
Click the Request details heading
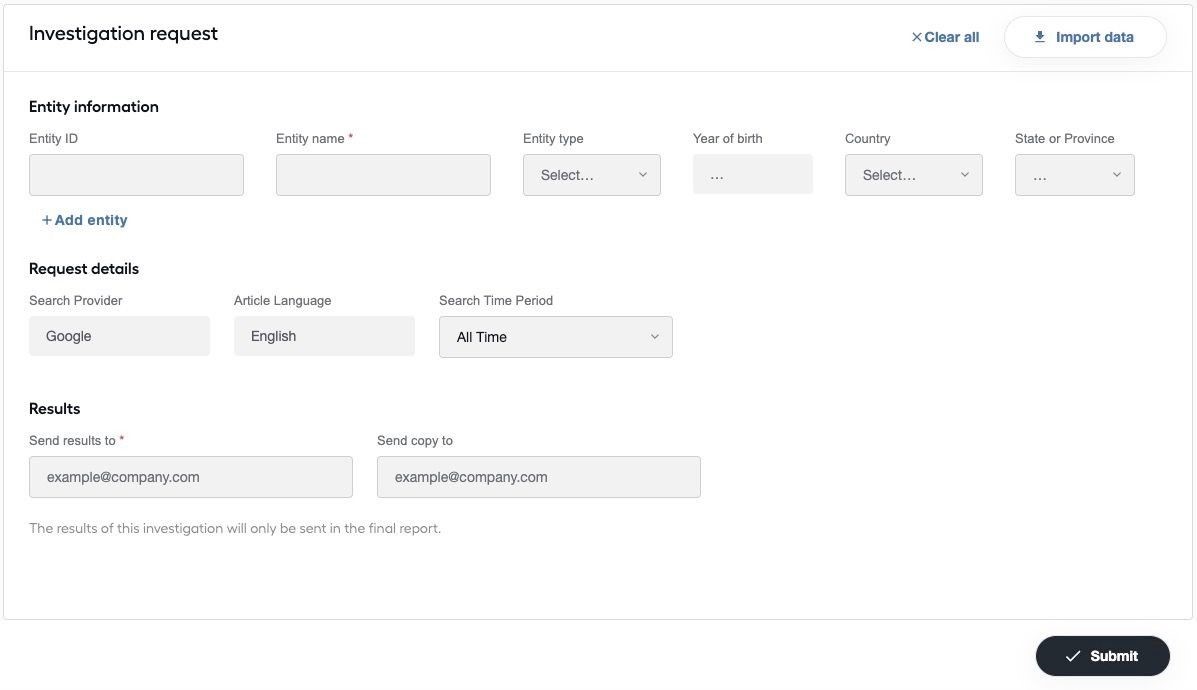pos(84,269)
